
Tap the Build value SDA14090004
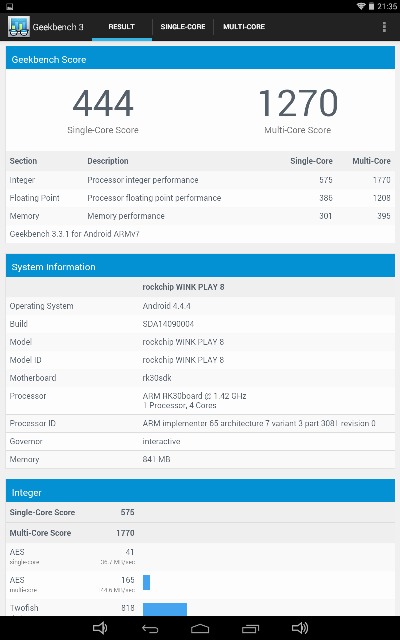tap(168, 324)
